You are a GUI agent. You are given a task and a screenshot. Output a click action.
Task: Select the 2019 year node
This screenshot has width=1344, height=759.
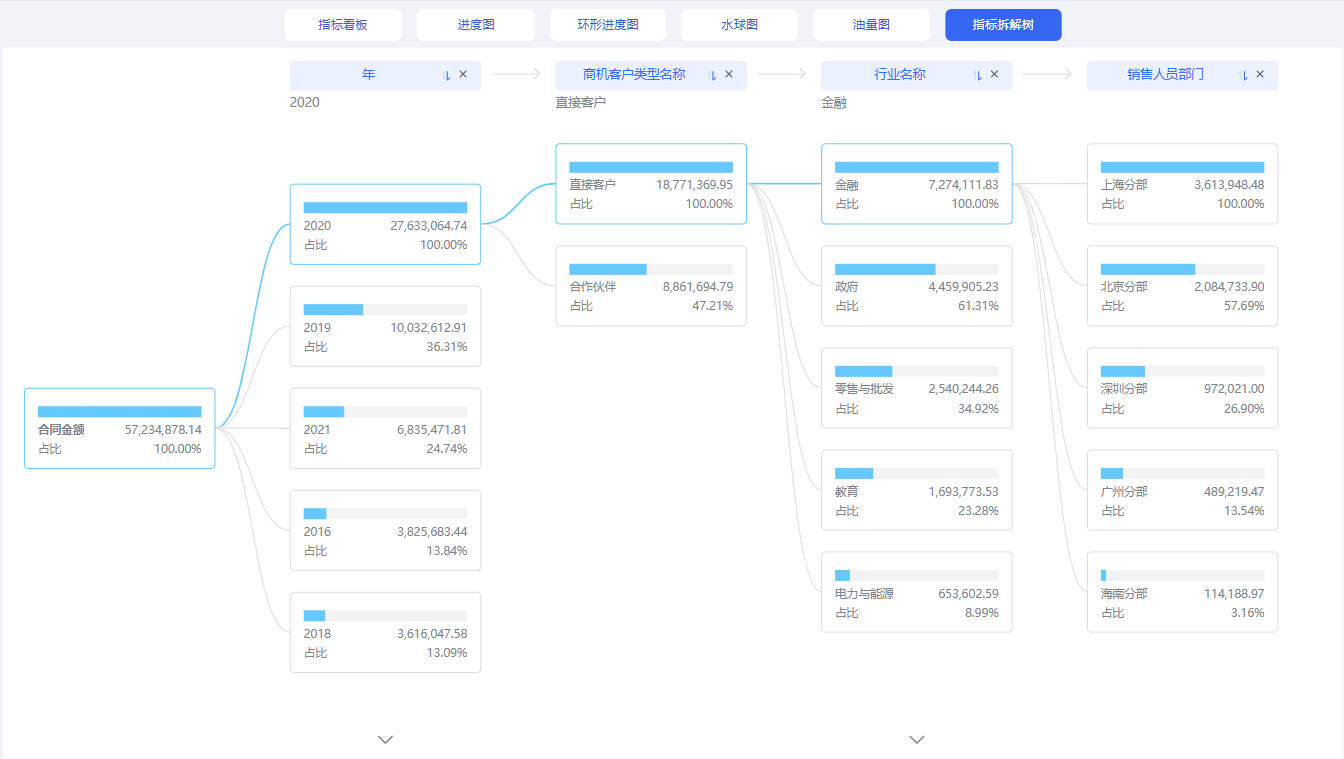coord(385,326)
